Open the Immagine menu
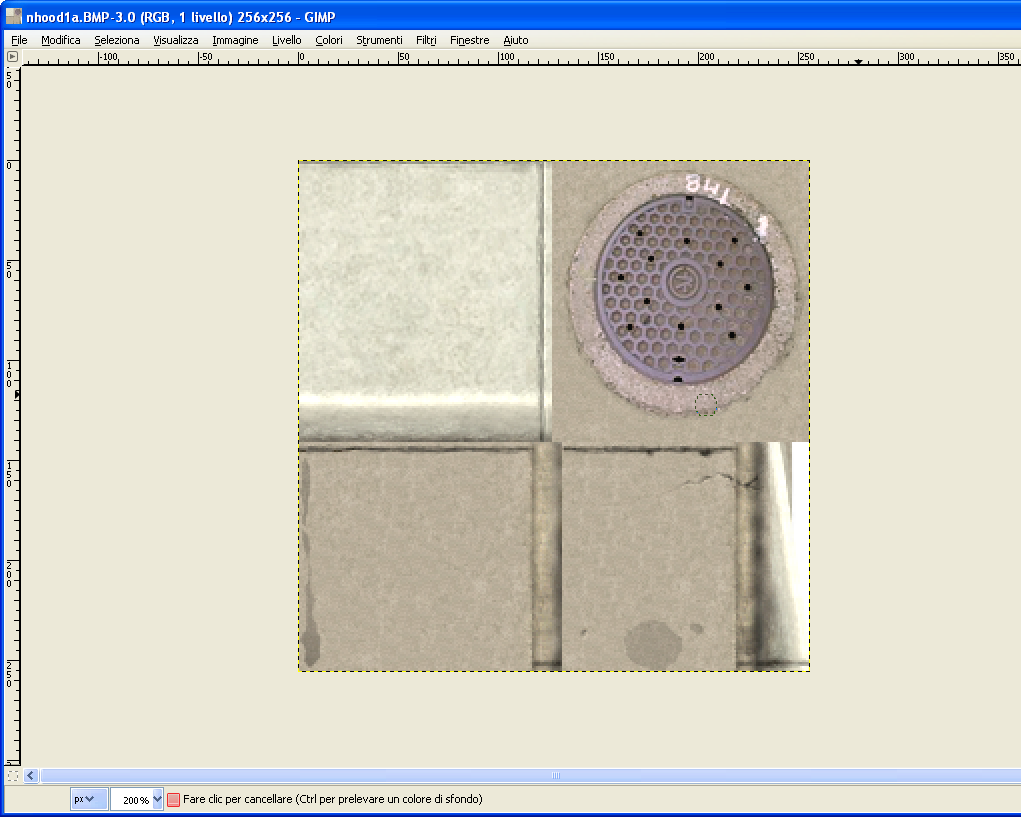1021x817 pixels. (235, 40)
